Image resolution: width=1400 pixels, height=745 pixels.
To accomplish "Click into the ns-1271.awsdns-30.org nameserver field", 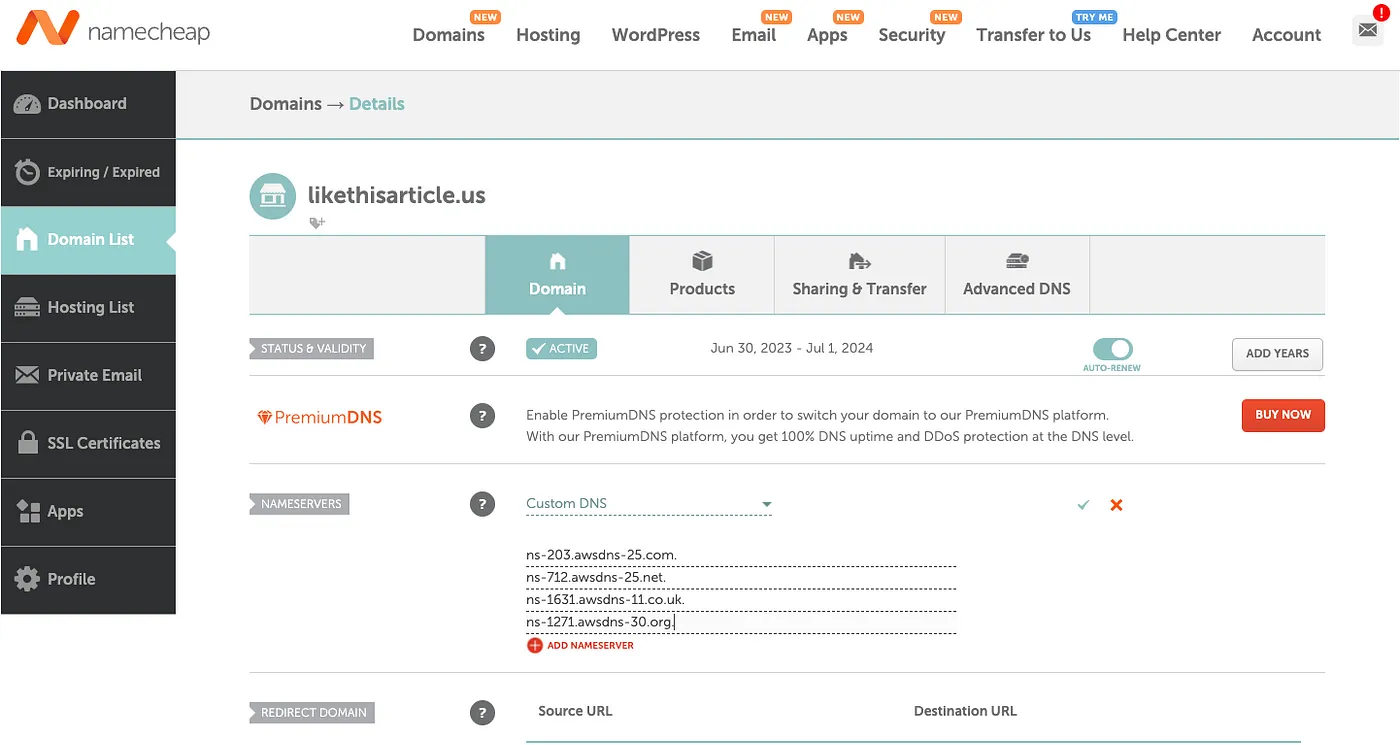I will [x=741, y=622].
